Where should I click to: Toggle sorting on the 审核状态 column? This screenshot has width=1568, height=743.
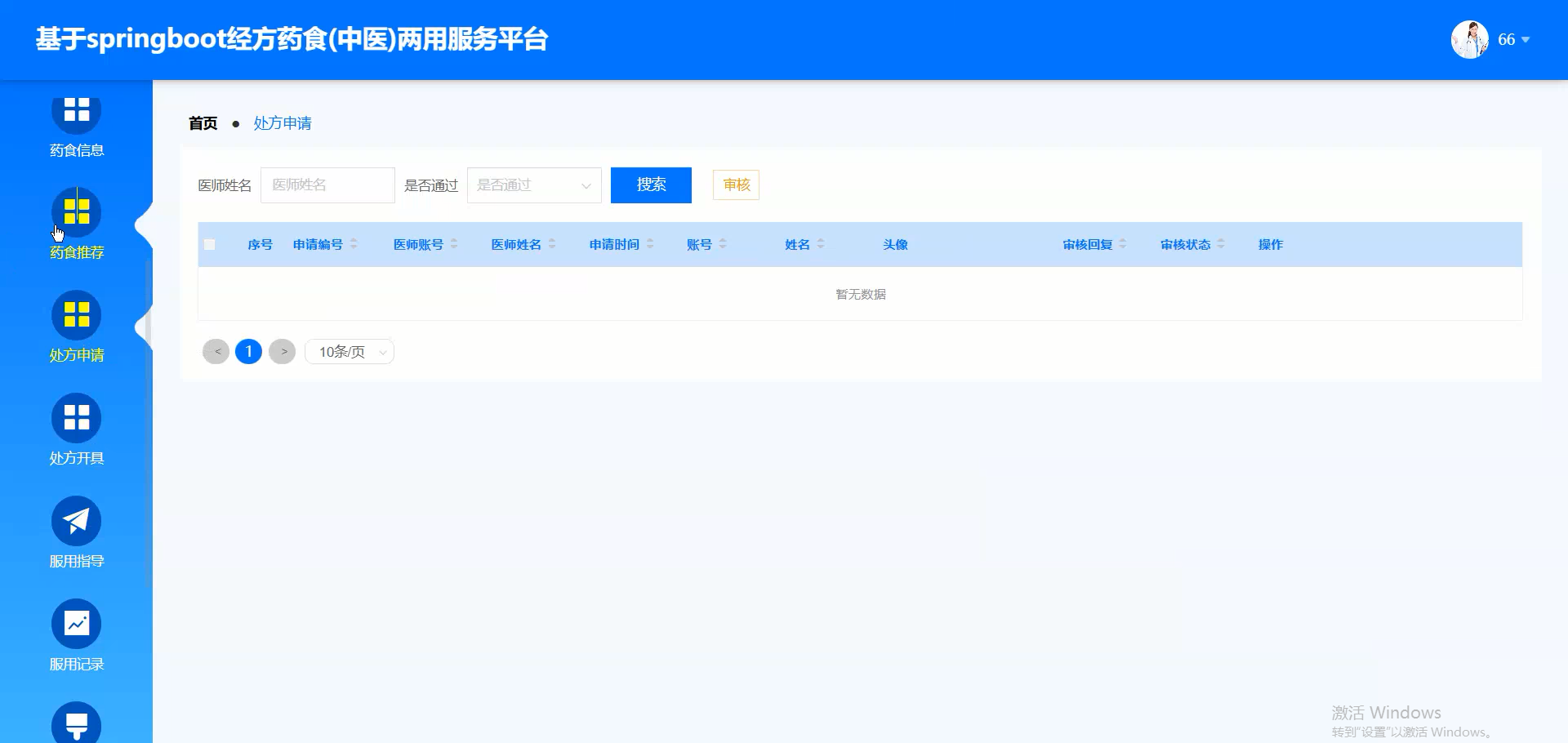[1220, 243]
